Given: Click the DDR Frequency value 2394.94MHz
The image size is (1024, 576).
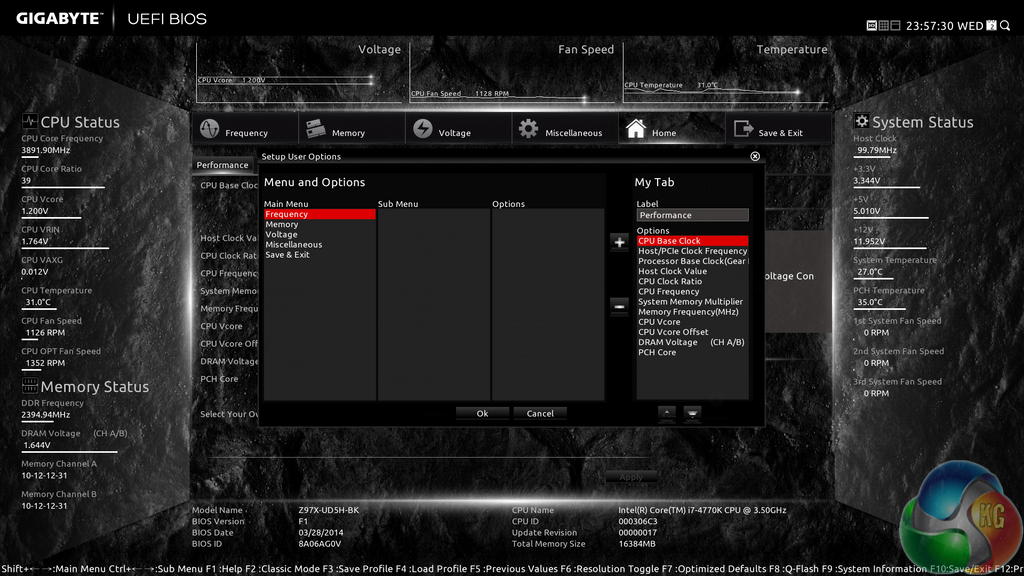Looking at the screenshot, I should coord(46,415).
